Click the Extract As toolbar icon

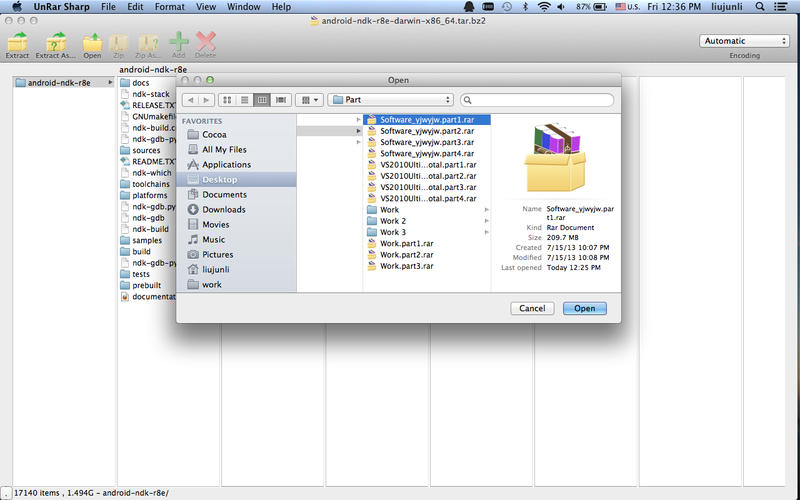56,42
